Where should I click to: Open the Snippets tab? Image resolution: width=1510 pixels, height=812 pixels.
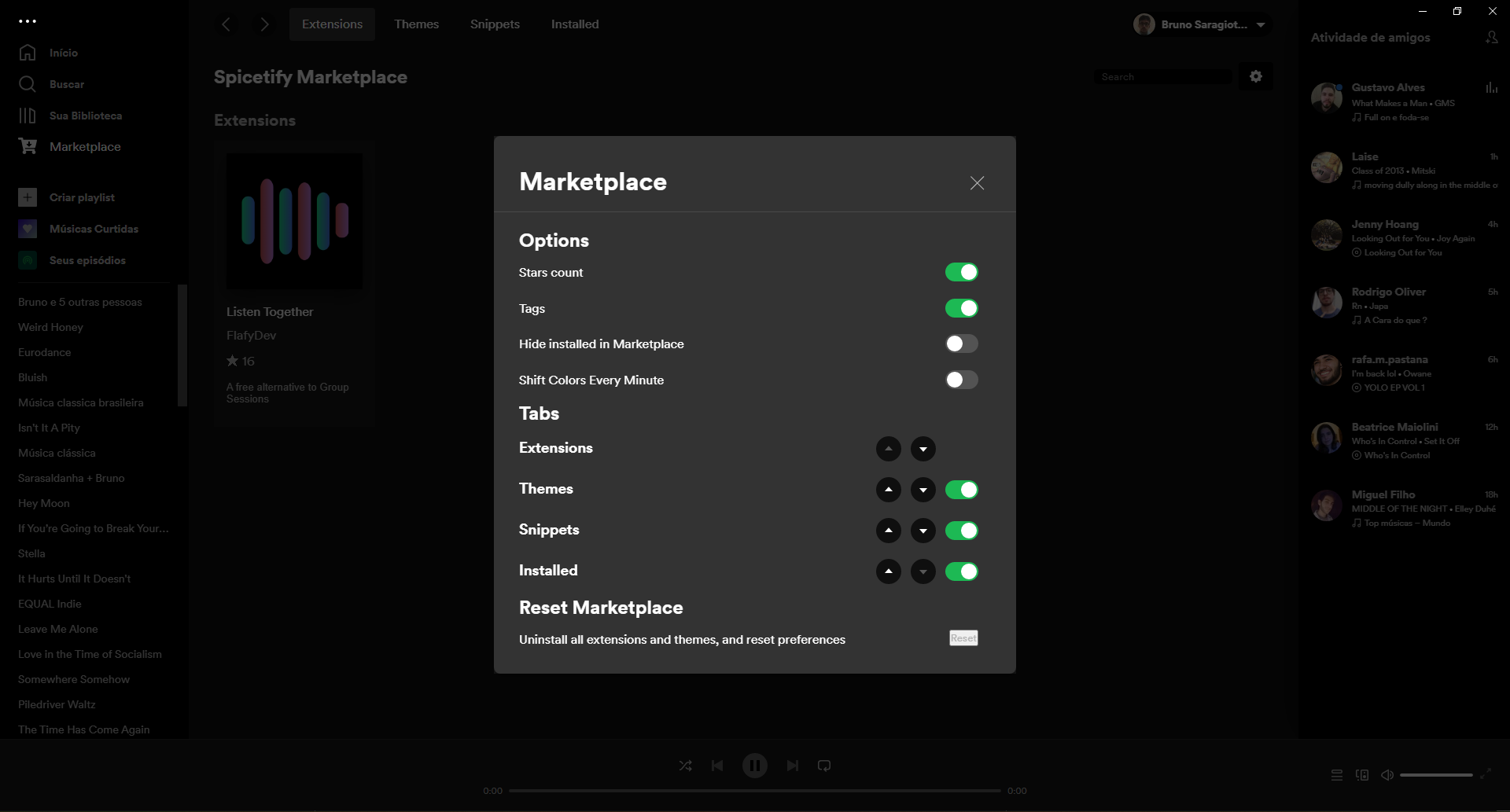[495, 24]
